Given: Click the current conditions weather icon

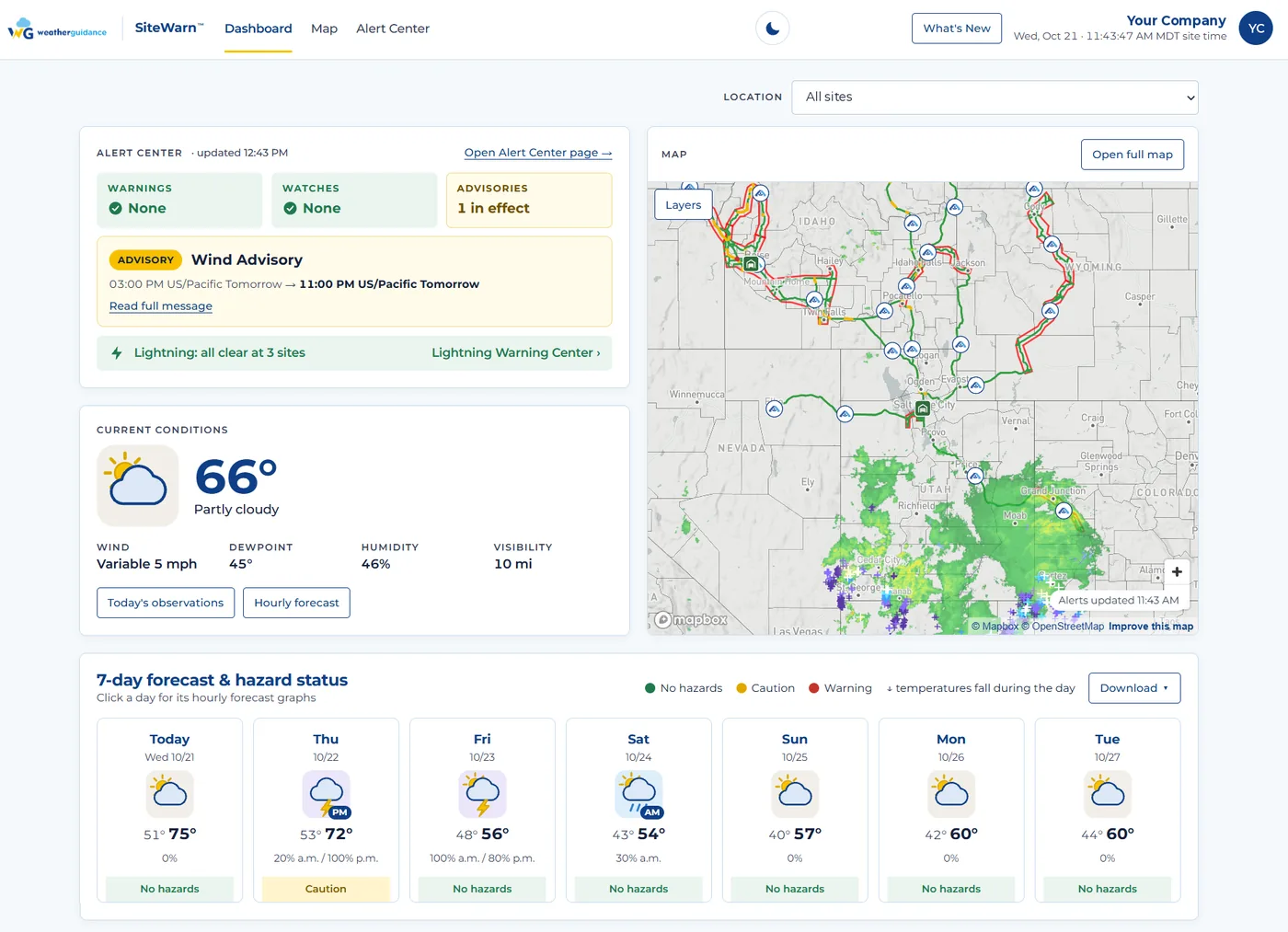Looking at the screenshot, I should (x=138, y=486).
